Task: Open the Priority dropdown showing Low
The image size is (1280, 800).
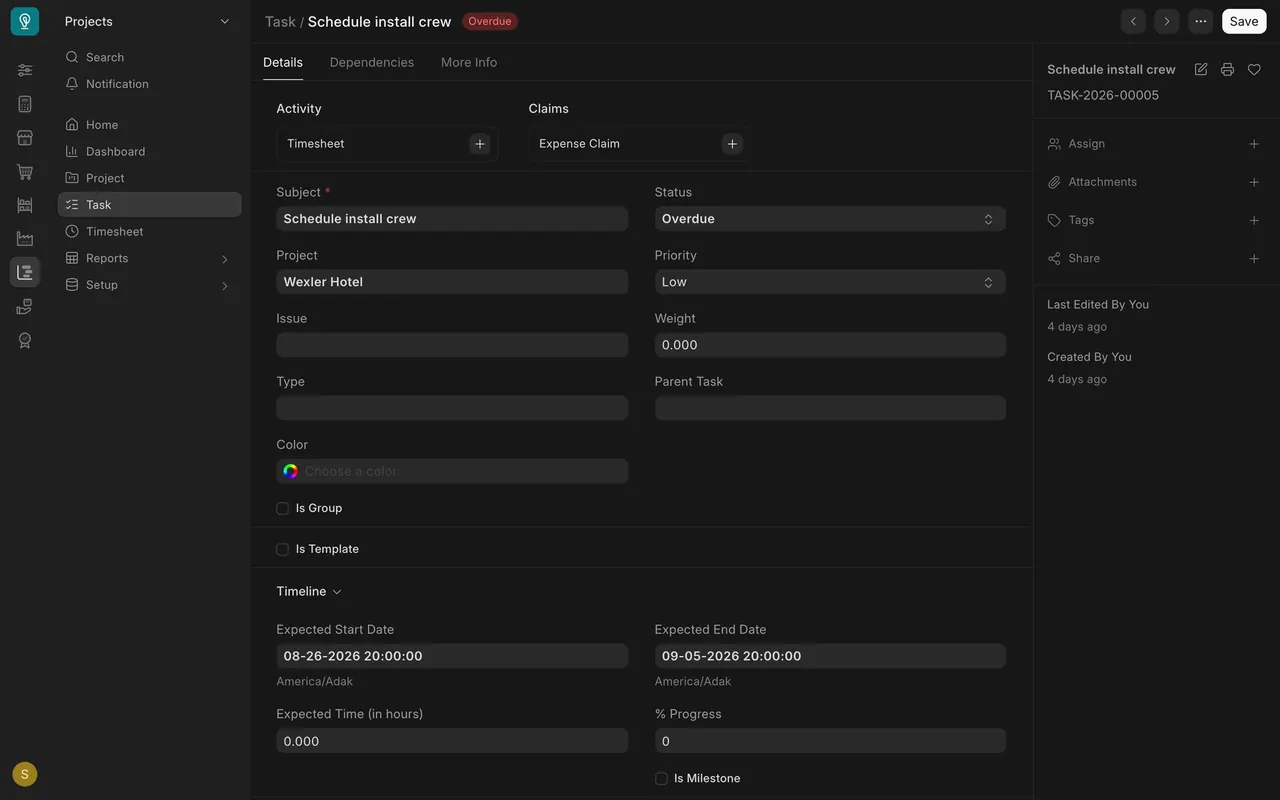Action: click(830, 282)
